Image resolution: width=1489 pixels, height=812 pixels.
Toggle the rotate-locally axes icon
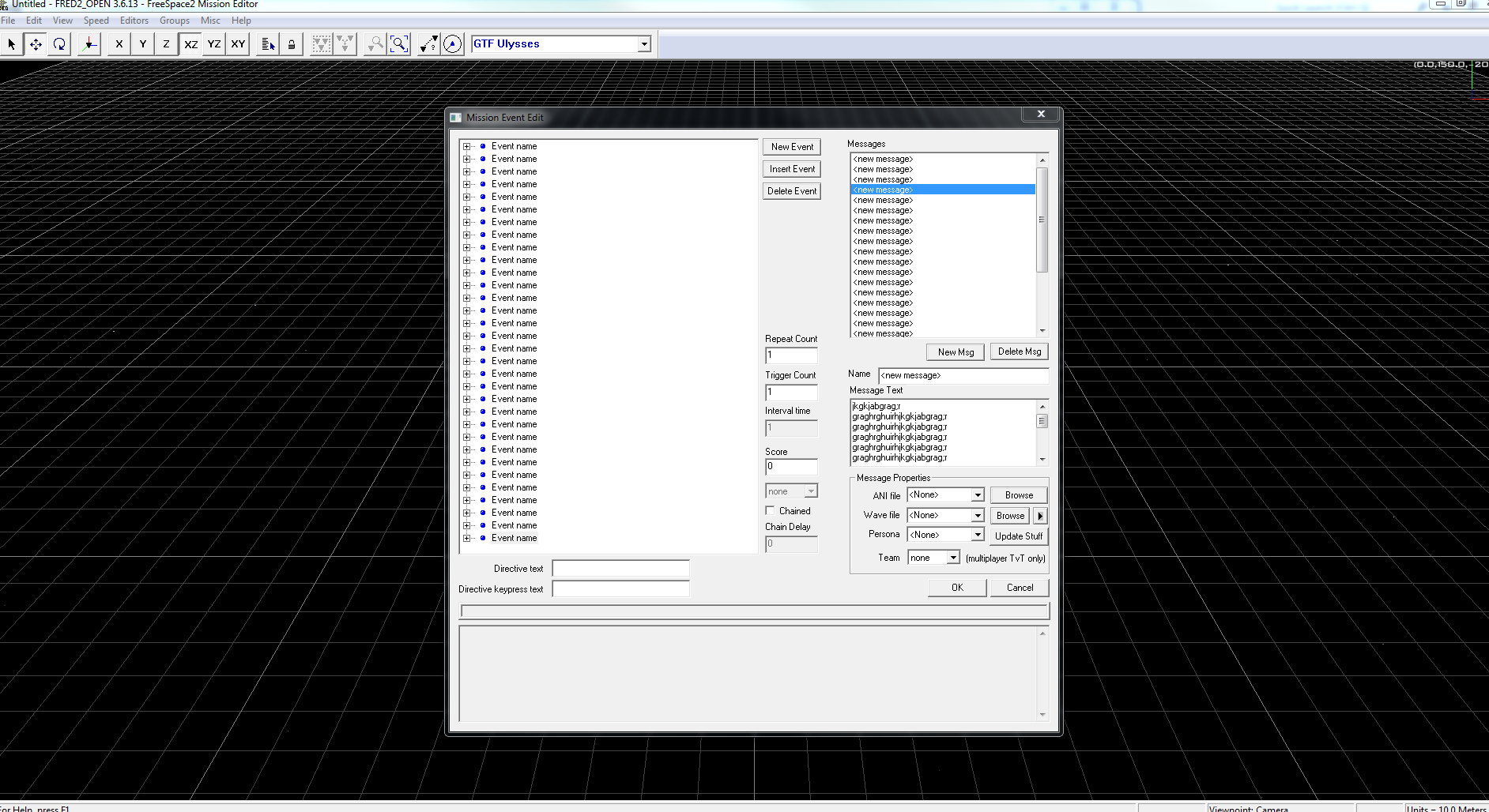coord(89,44)
